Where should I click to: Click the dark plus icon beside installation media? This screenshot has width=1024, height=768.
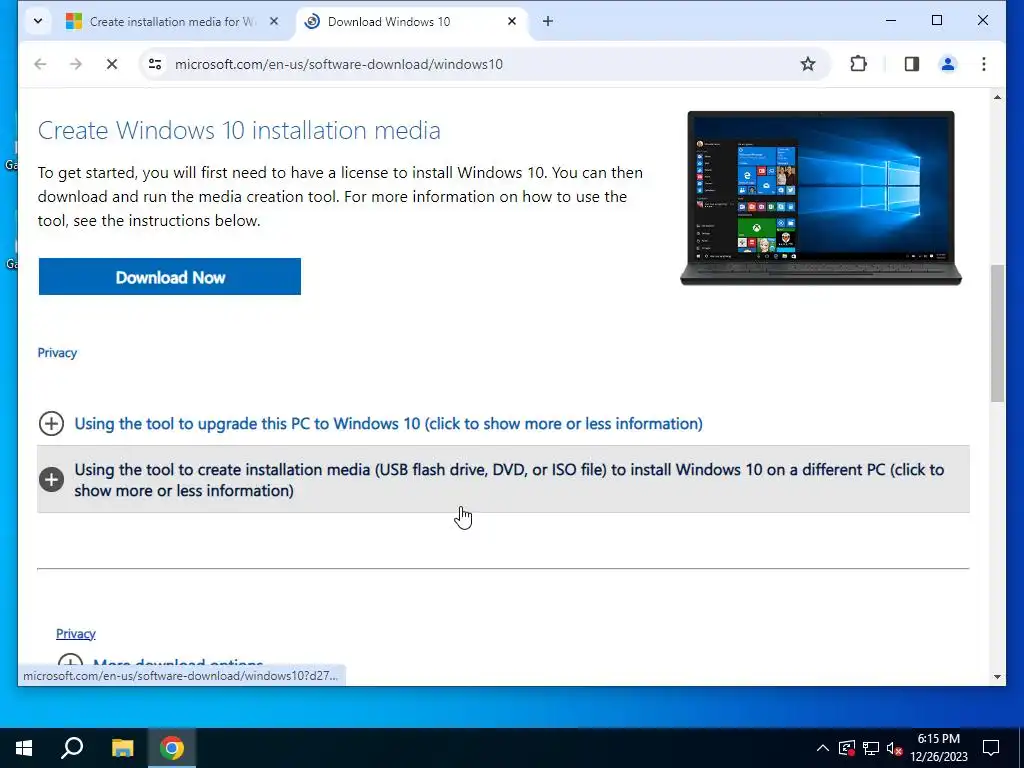[52, 480]
